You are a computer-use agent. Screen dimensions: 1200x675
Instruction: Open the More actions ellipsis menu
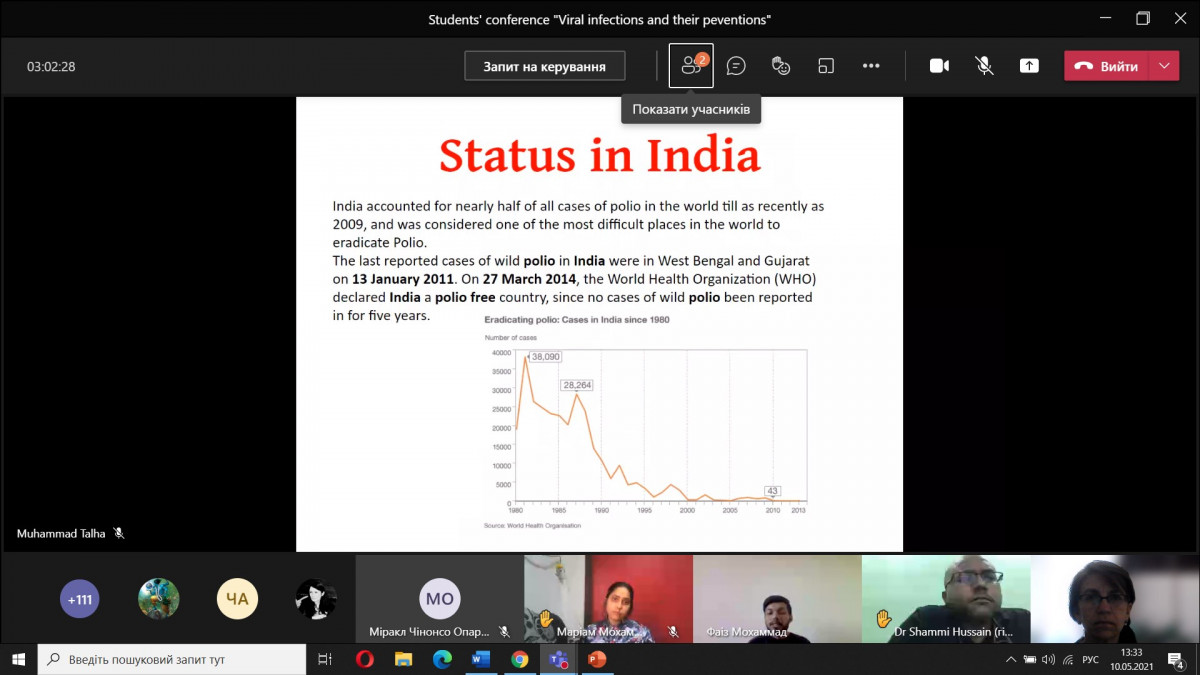pos(871,66)
